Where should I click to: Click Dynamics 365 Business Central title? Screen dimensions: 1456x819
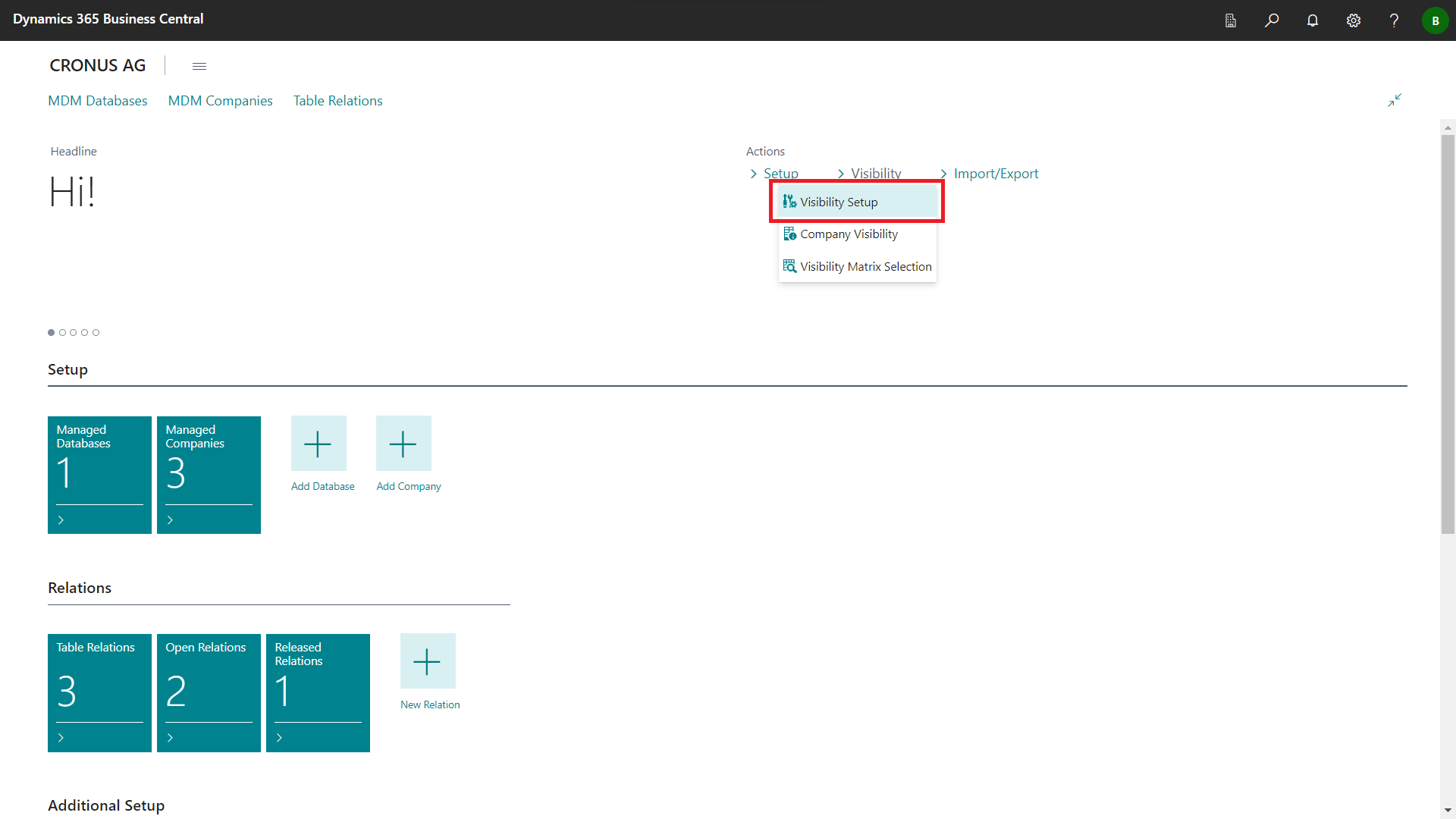click(108, 19)
